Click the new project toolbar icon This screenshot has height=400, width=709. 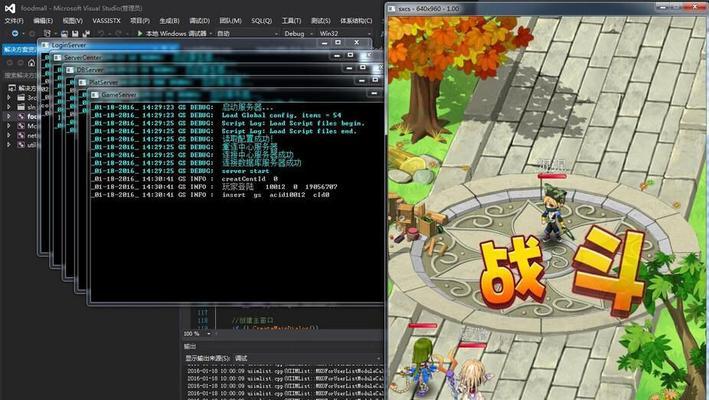[47, 33]
